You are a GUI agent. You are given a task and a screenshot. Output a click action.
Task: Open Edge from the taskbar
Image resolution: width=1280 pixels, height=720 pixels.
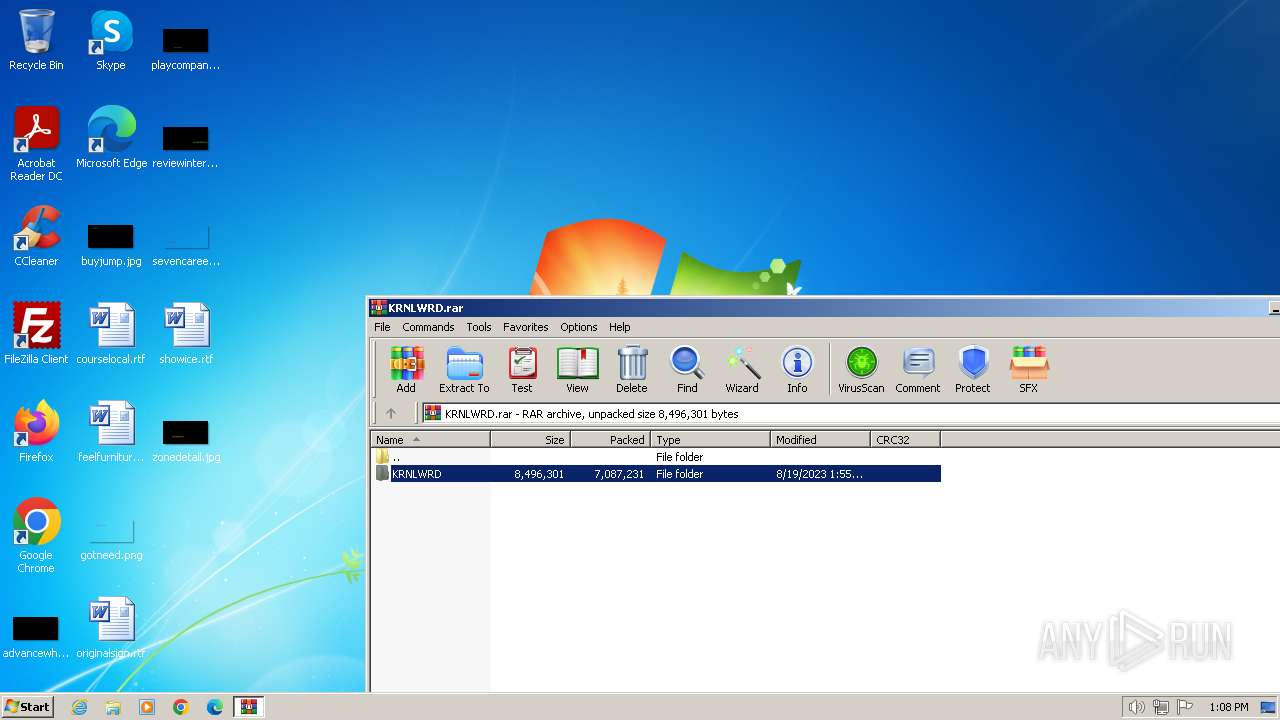pyautogui.click(x=215, y=707)
